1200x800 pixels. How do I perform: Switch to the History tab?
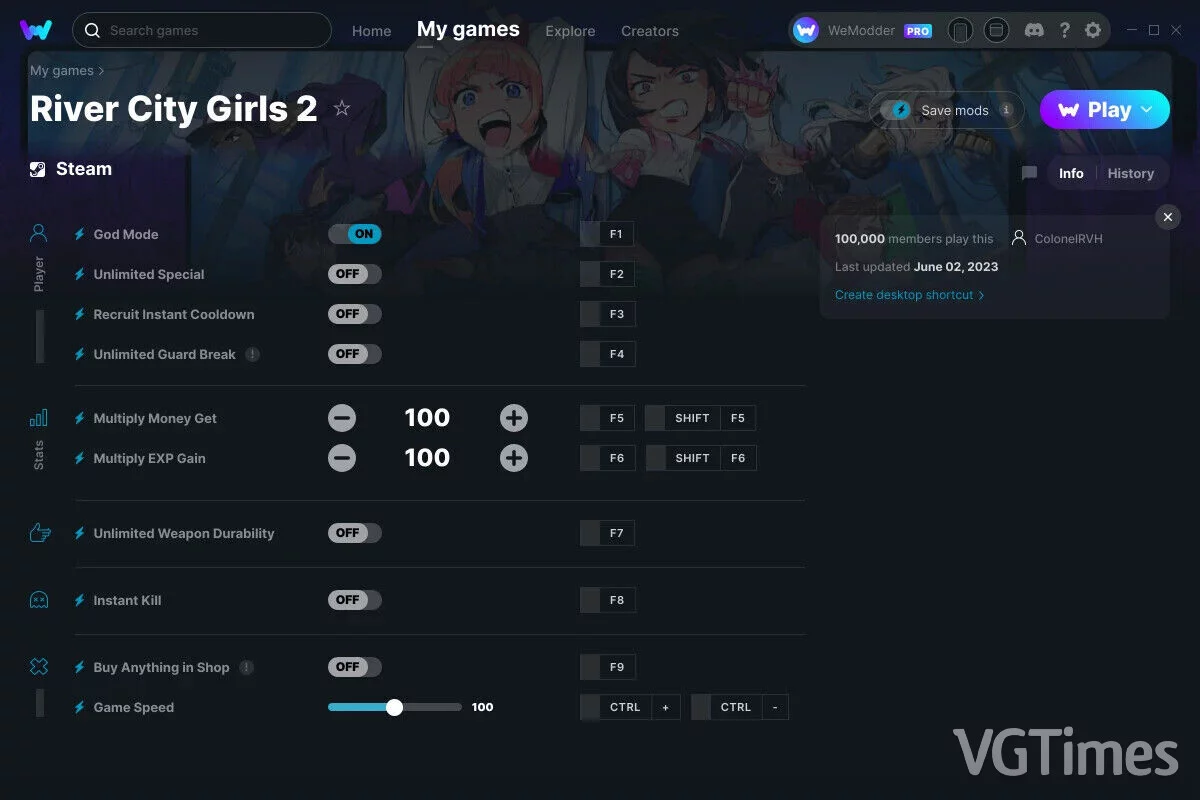(x=1131, y=173)
